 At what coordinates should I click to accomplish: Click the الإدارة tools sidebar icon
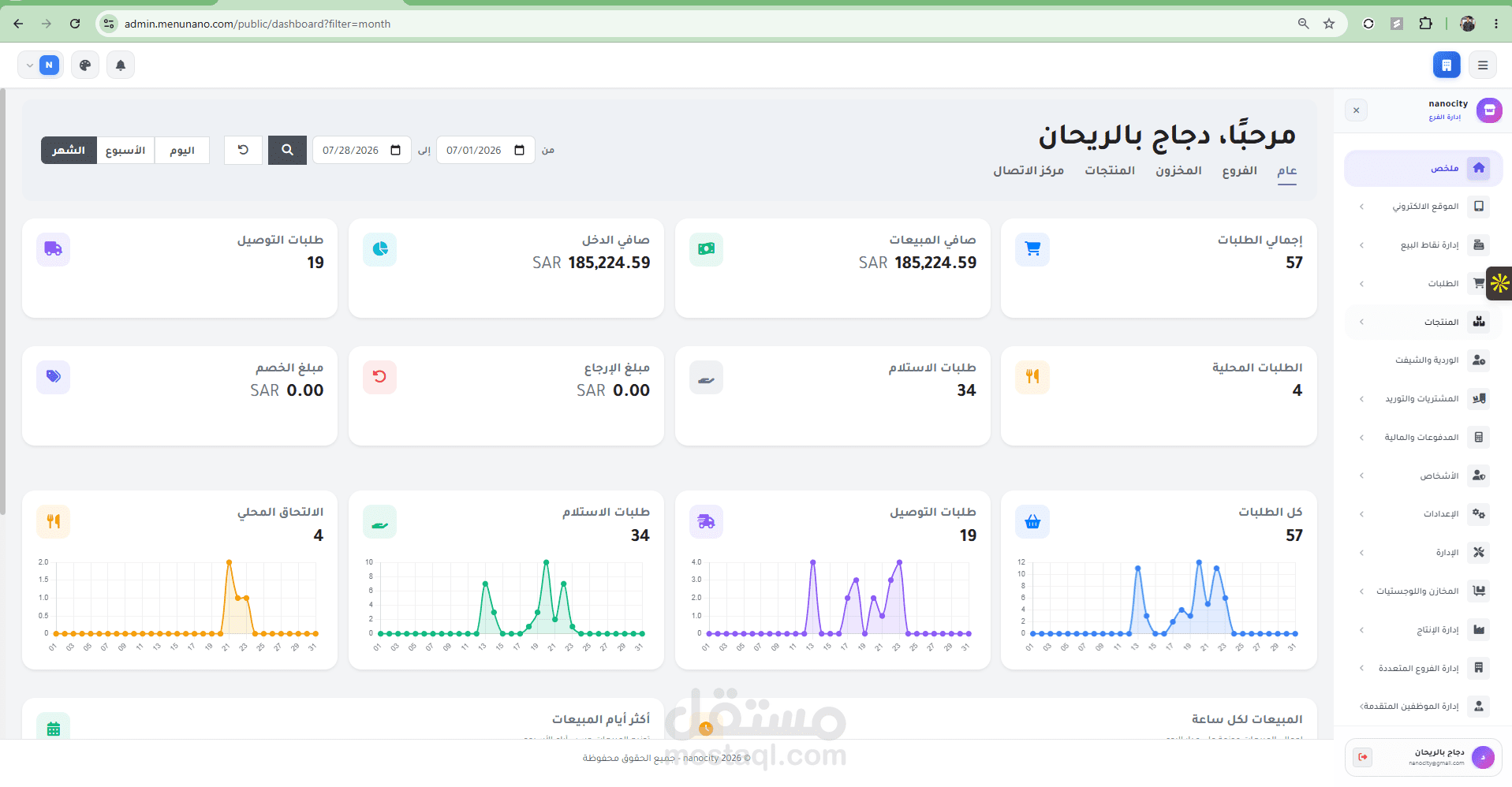click(x=1479, y=553)
